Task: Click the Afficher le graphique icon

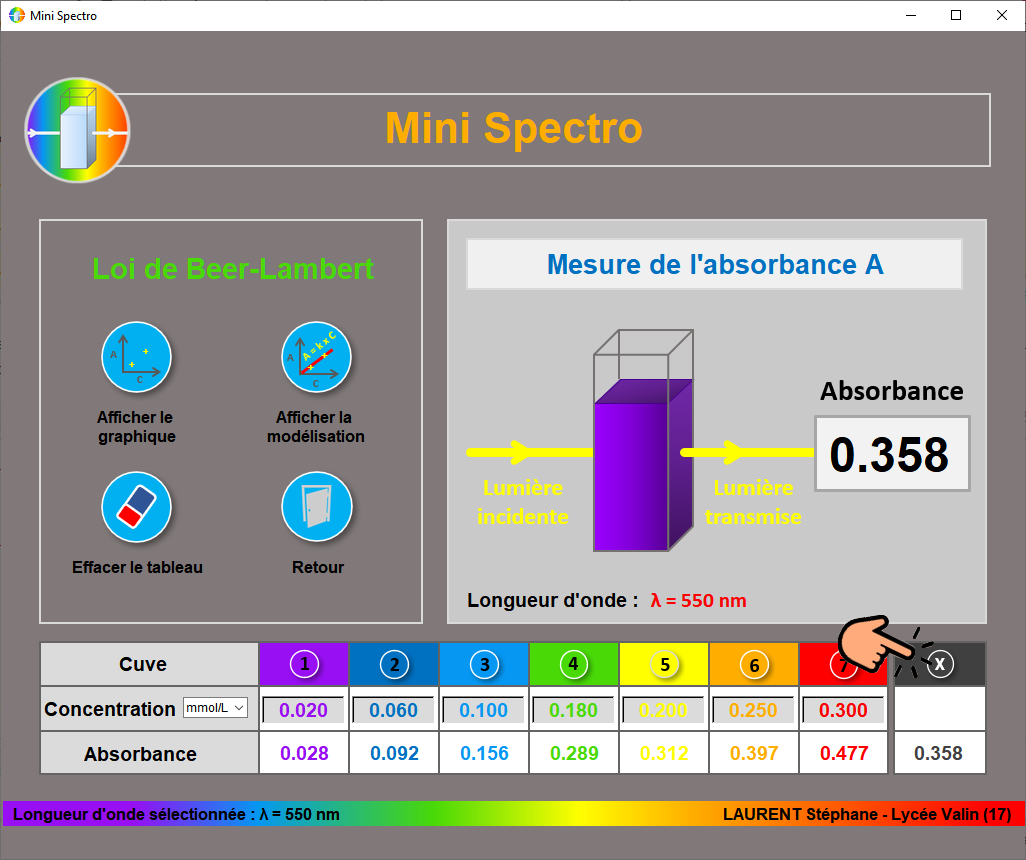Action: 137,357
